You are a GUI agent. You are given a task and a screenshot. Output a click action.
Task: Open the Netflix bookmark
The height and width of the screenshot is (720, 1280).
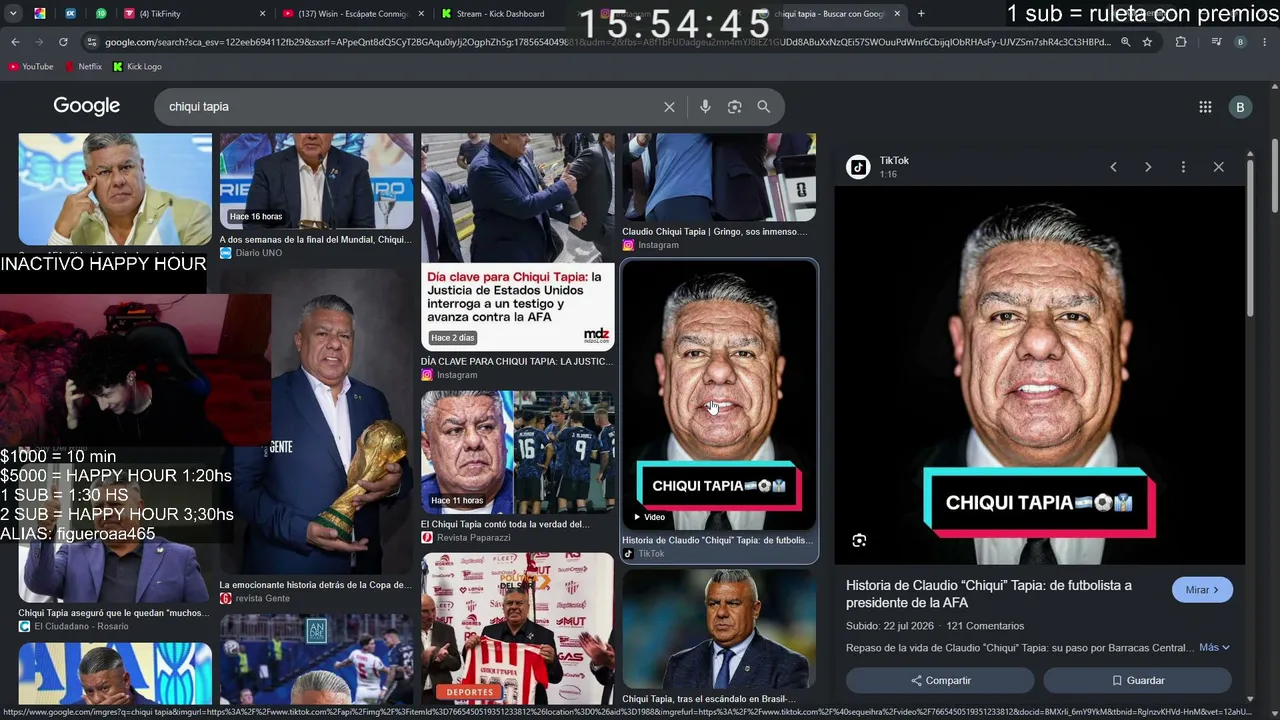[x=84, y=67]
